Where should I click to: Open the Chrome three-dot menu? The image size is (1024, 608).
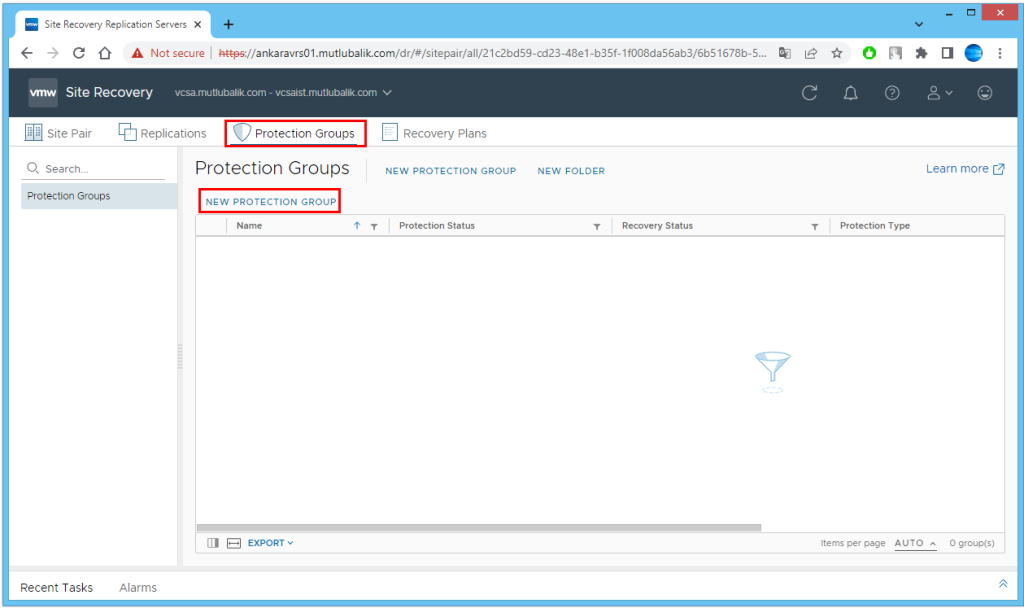[x=1000, y=53]
